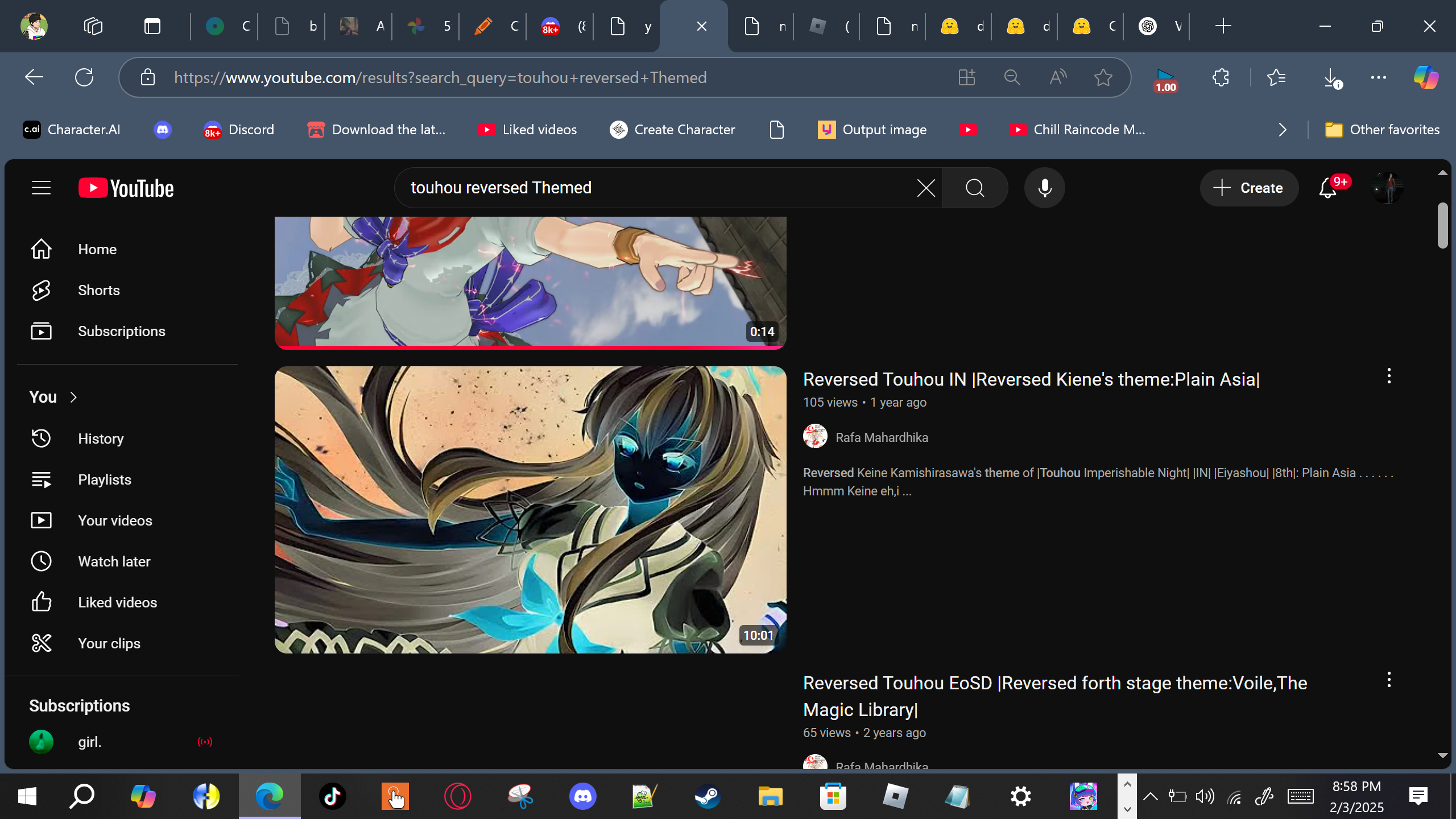Refresh the page
The image size is (1456, 819).
tap(84, 77)
